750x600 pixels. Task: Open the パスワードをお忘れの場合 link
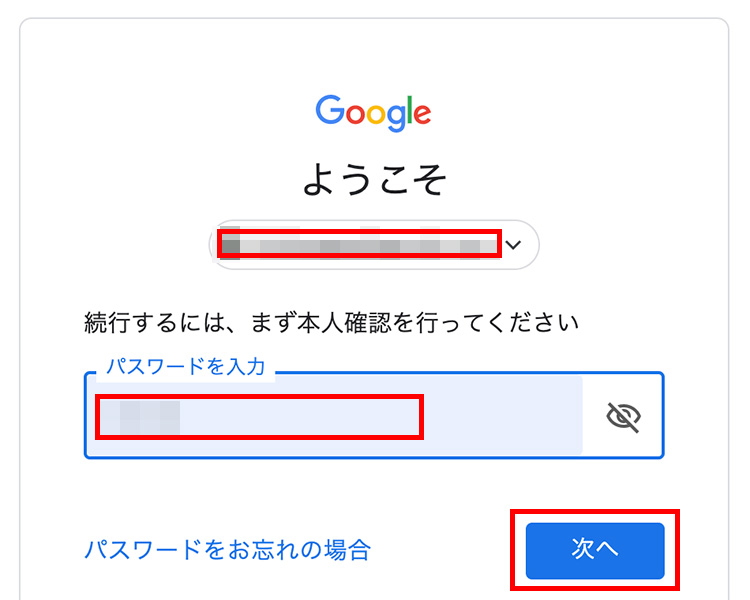227,549
